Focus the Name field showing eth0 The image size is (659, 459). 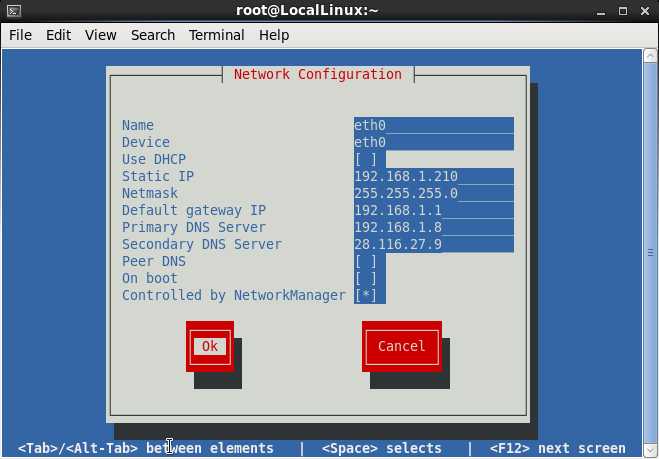click(434, 125)
